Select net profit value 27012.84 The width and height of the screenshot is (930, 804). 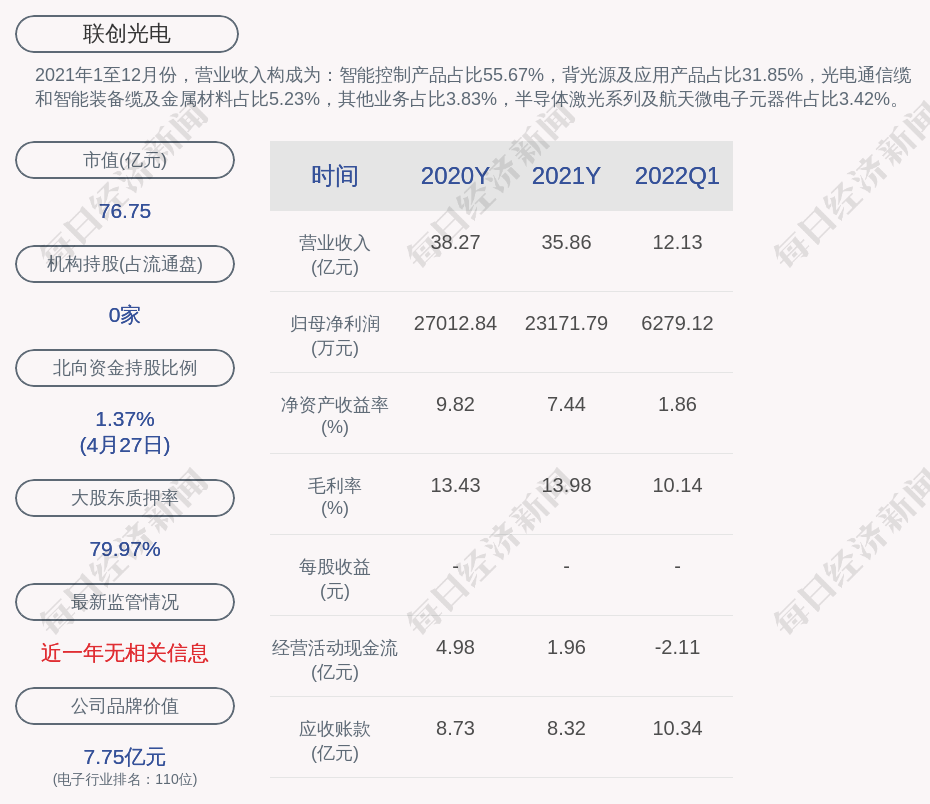[456, 323]
